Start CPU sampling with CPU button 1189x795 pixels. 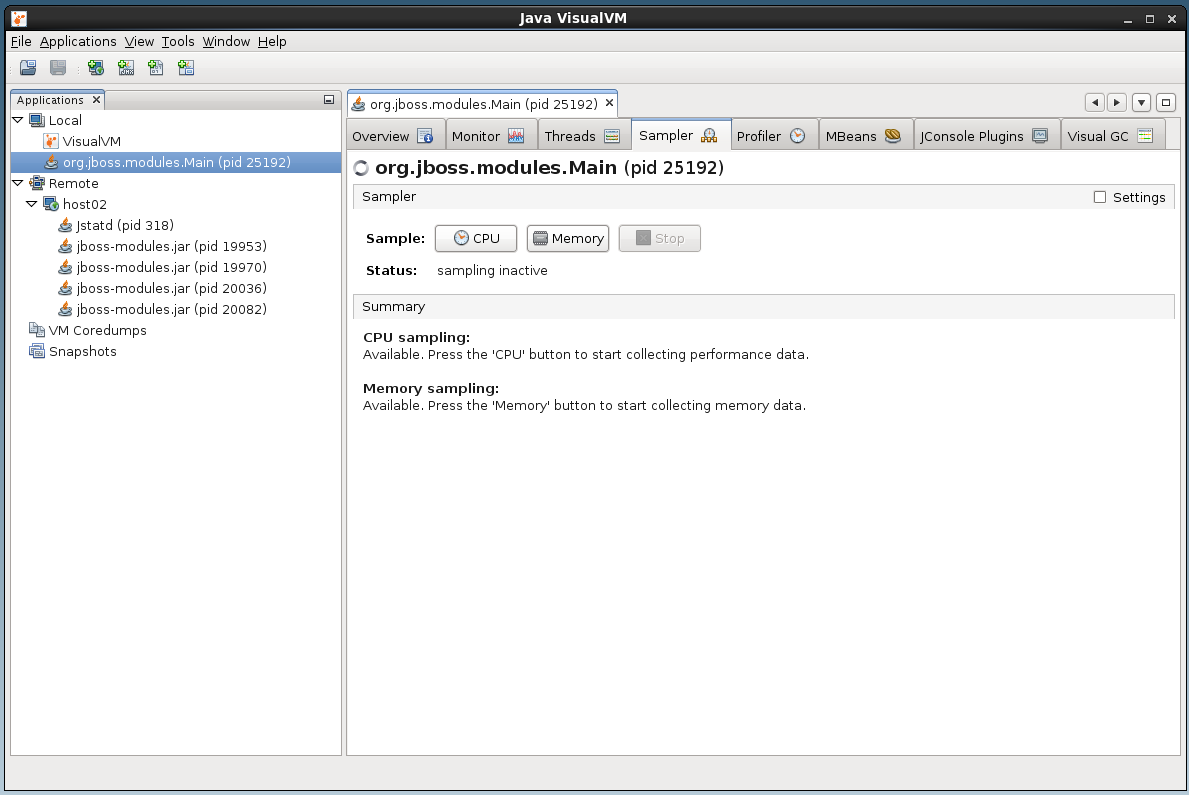click(475, 238)
